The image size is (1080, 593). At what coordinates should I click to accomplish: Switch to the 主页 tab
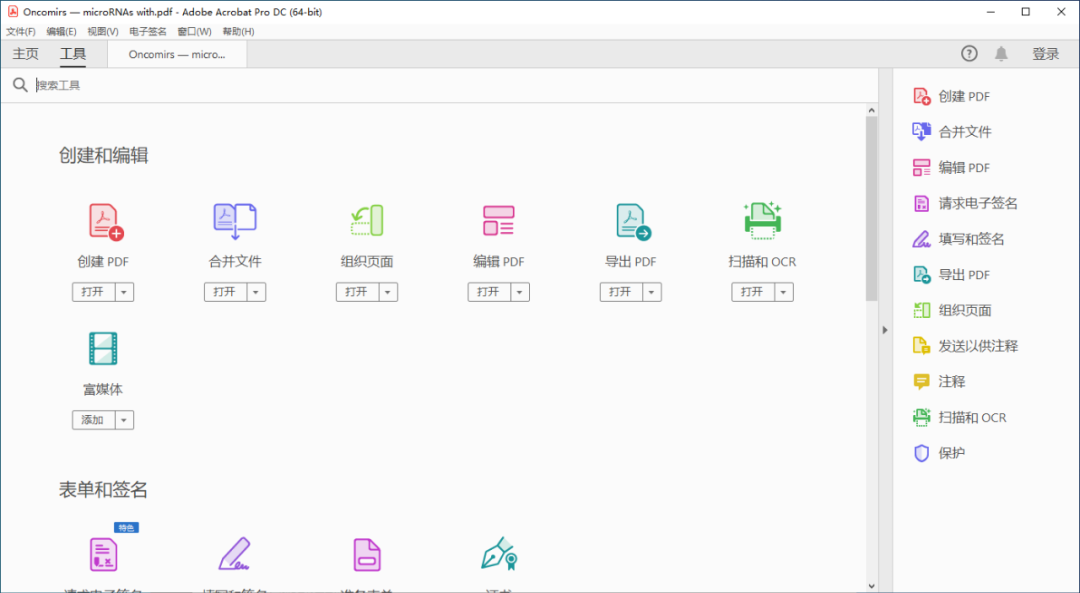tap(25, 54)
